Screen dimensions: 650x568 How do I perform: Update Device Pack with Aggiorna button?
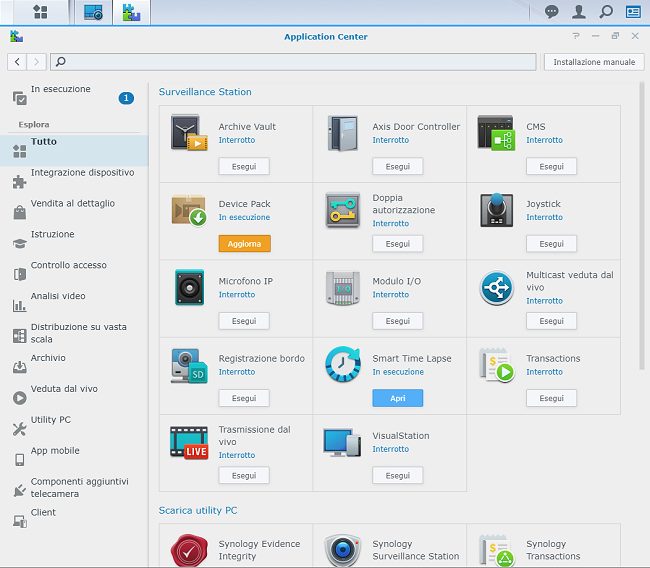pos(245,244)
